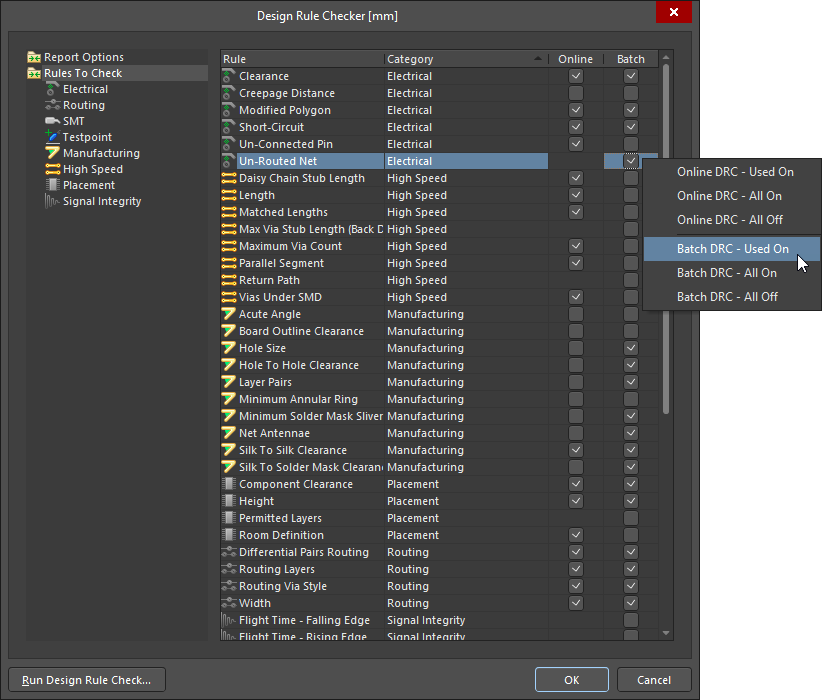822x700 pixels.
Task: Click the Report Options folder icon
Action: (x=34, y=56)
